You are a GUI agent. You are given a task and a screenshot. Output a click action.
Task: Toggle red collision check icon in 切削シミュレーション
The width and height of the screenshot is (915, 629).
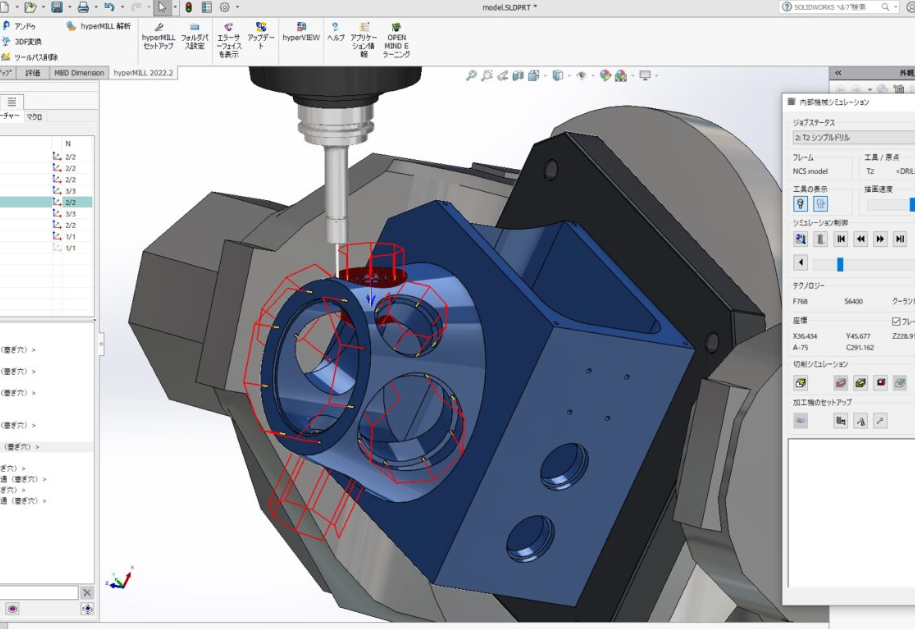(x=881, y=383)
